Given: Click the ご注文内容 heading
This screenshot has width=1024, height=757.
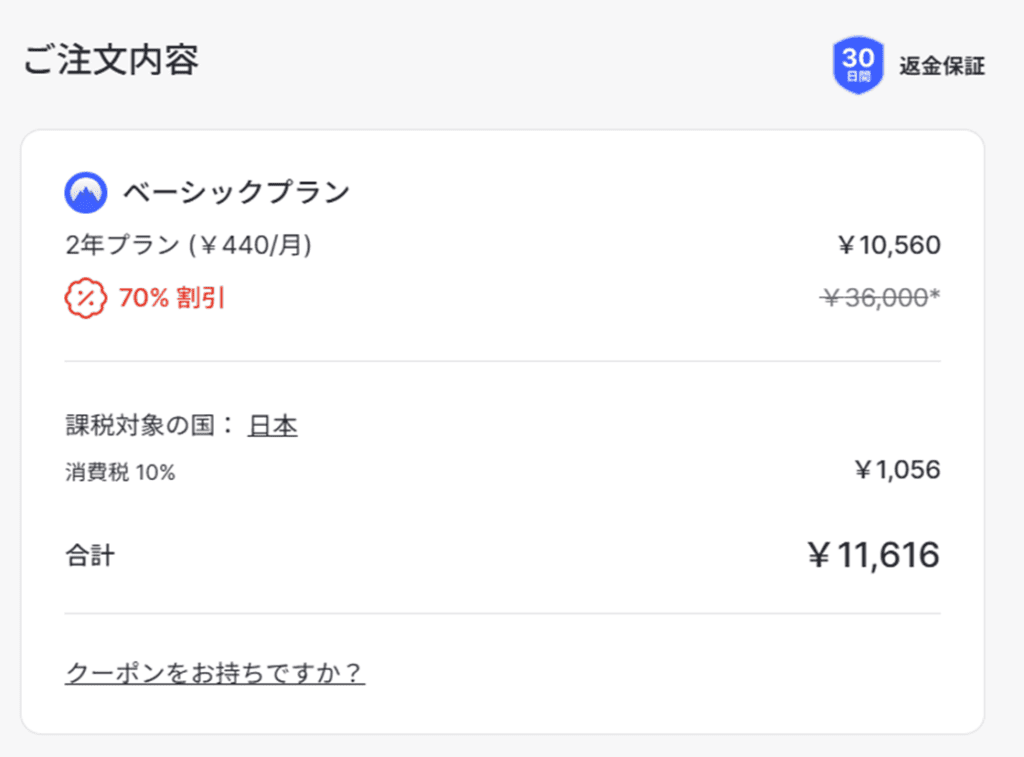Looking at the screenshot, I should click(x=111, y=60).
